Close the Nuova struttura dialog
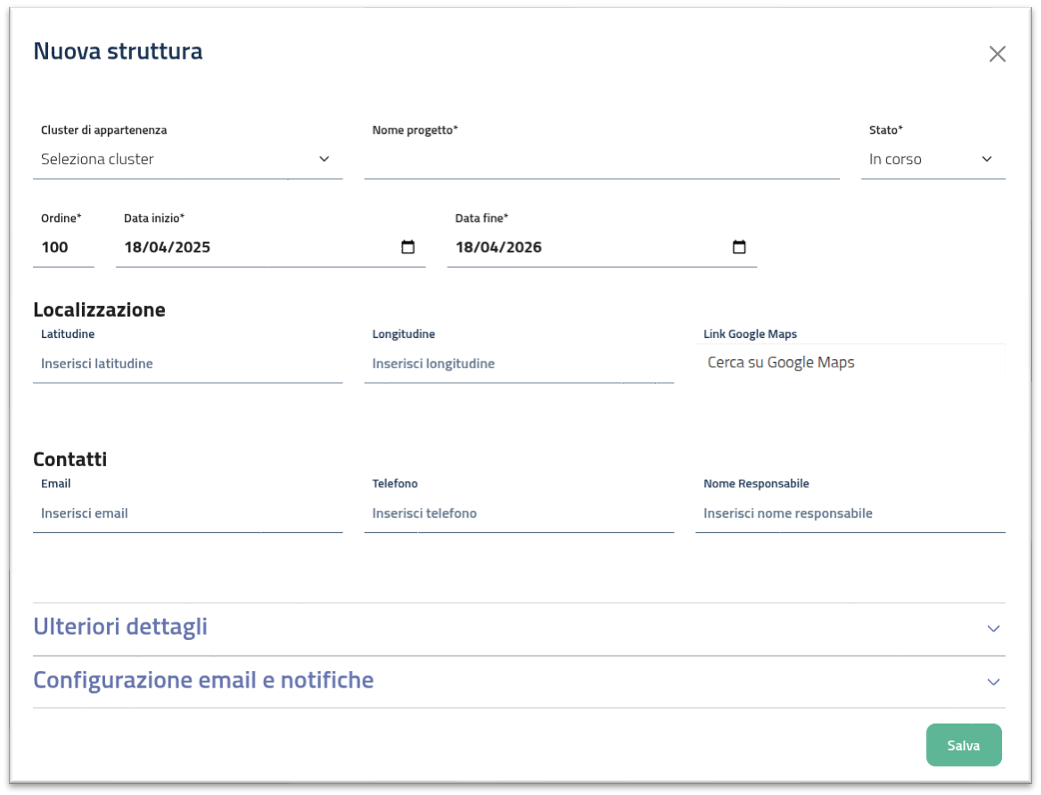The width and height of the screenshot is (1041, 795). pos(997,54)
